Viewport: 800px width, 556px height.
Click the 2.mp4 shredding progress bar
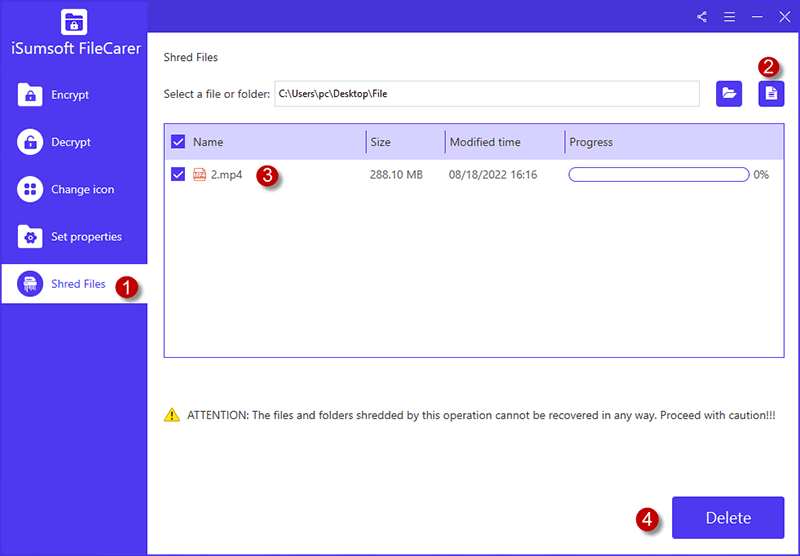tap(659, 174)
